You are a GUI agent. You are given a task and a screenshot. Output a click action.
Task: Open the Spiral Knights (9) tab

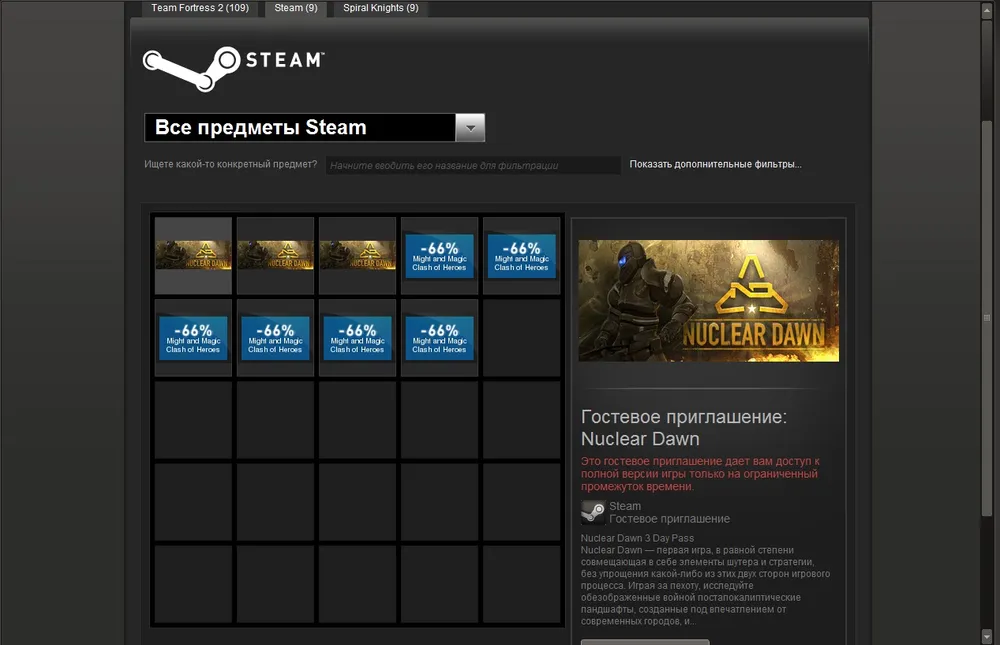pyautogui.click(x=381, y=8)
